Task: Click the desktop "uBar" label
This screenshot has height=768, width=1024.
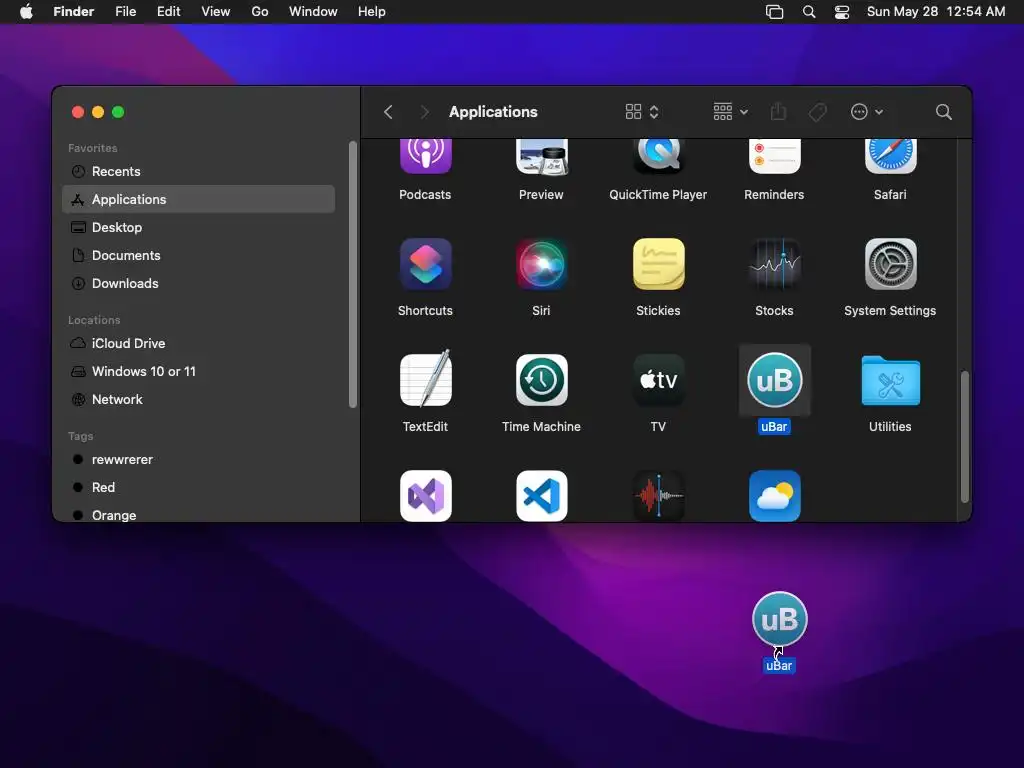Action: 779,665
